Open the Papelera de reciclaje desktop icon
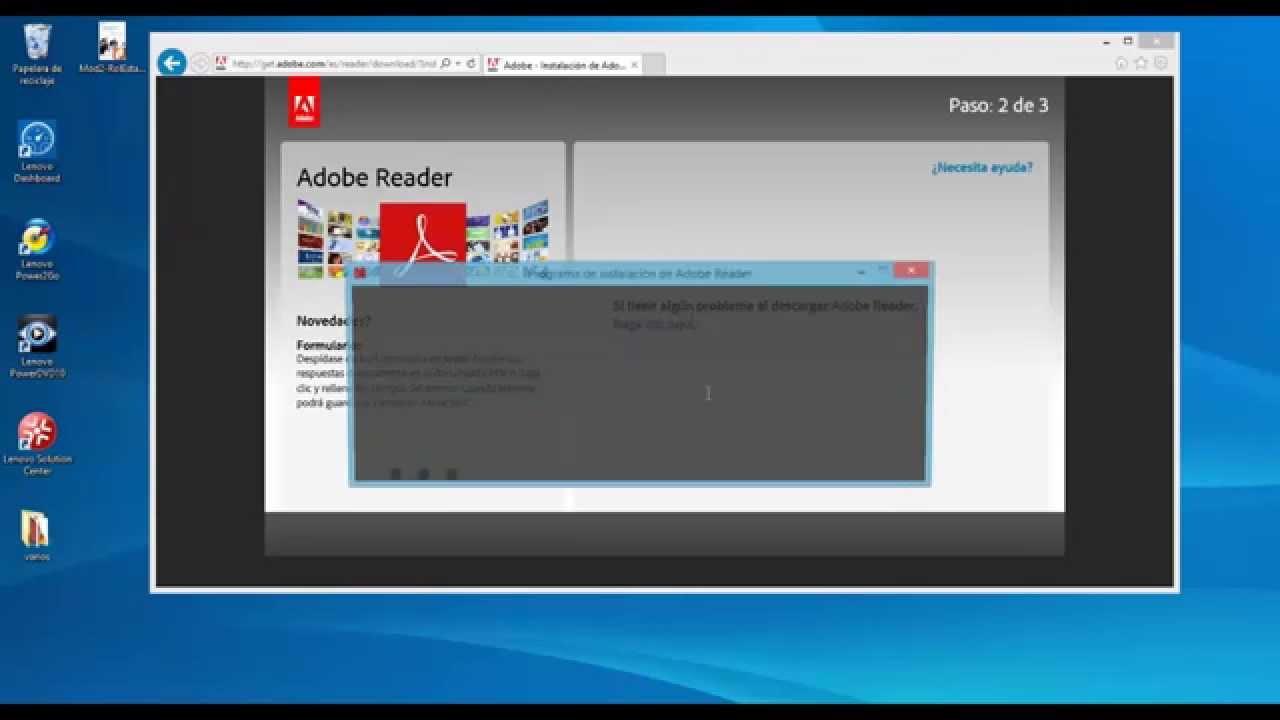Image resolution: width=1280 pixels, height=720 pixels. (x=37, y=53)
